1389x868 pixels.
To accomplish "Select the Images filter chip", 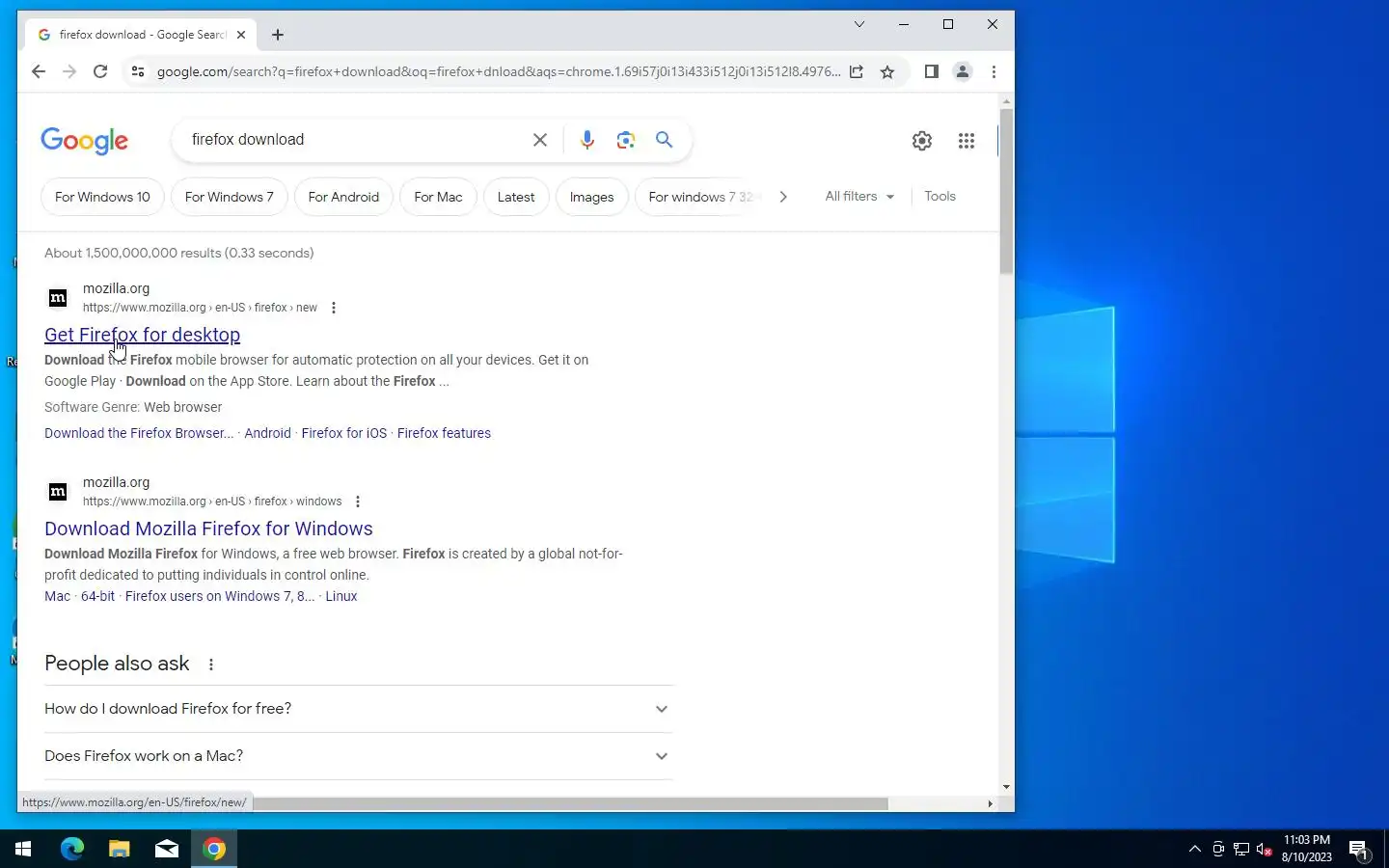I will coord(591,197).
